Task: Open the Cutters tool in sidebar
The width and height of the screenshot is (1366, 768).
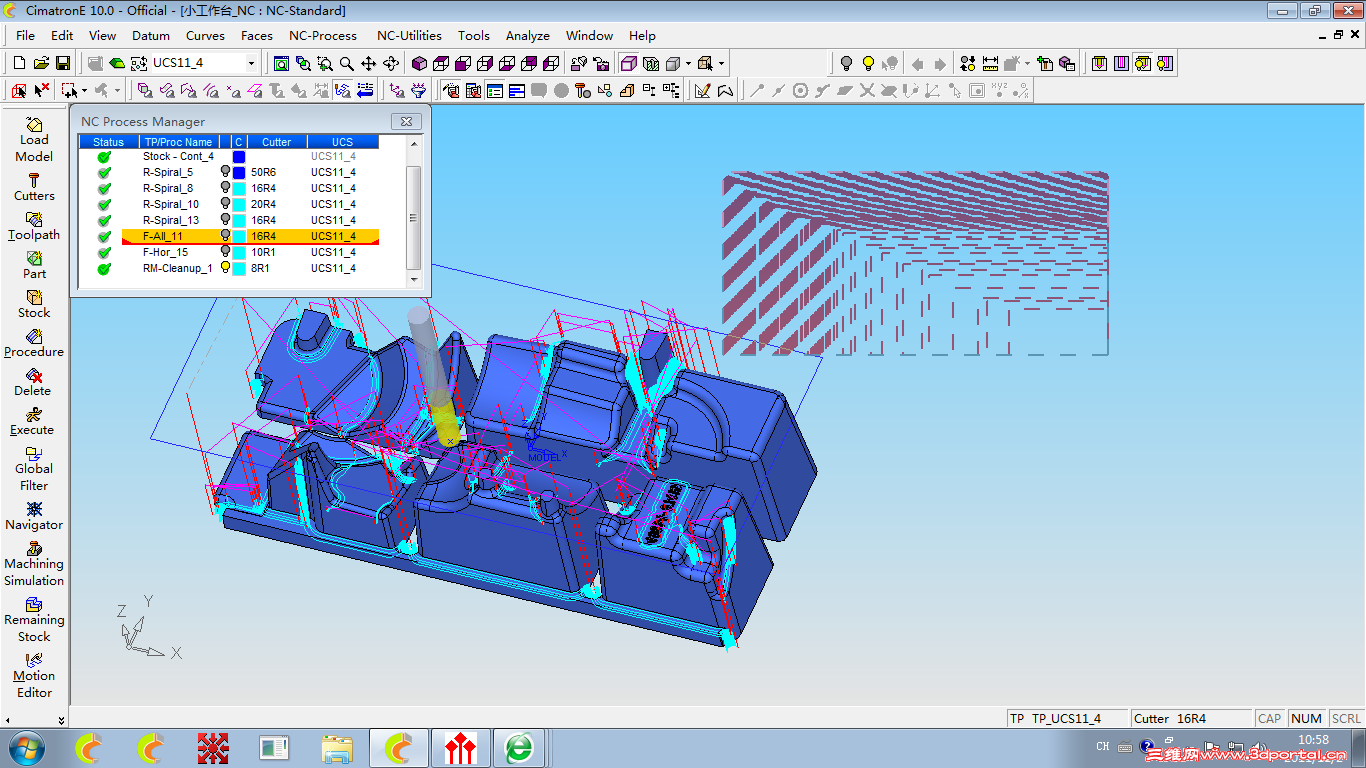Action: click(x=34, y=187)
